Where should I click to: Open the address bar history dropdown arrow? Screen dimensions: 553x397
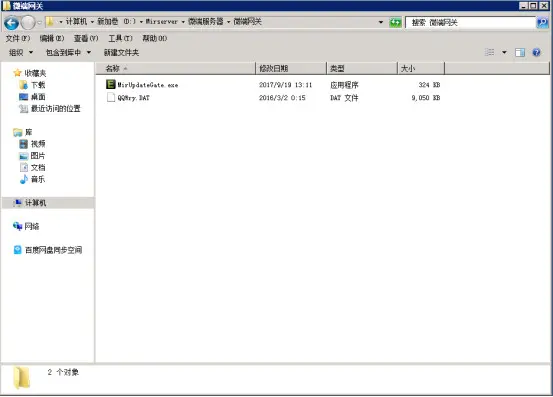381,22
